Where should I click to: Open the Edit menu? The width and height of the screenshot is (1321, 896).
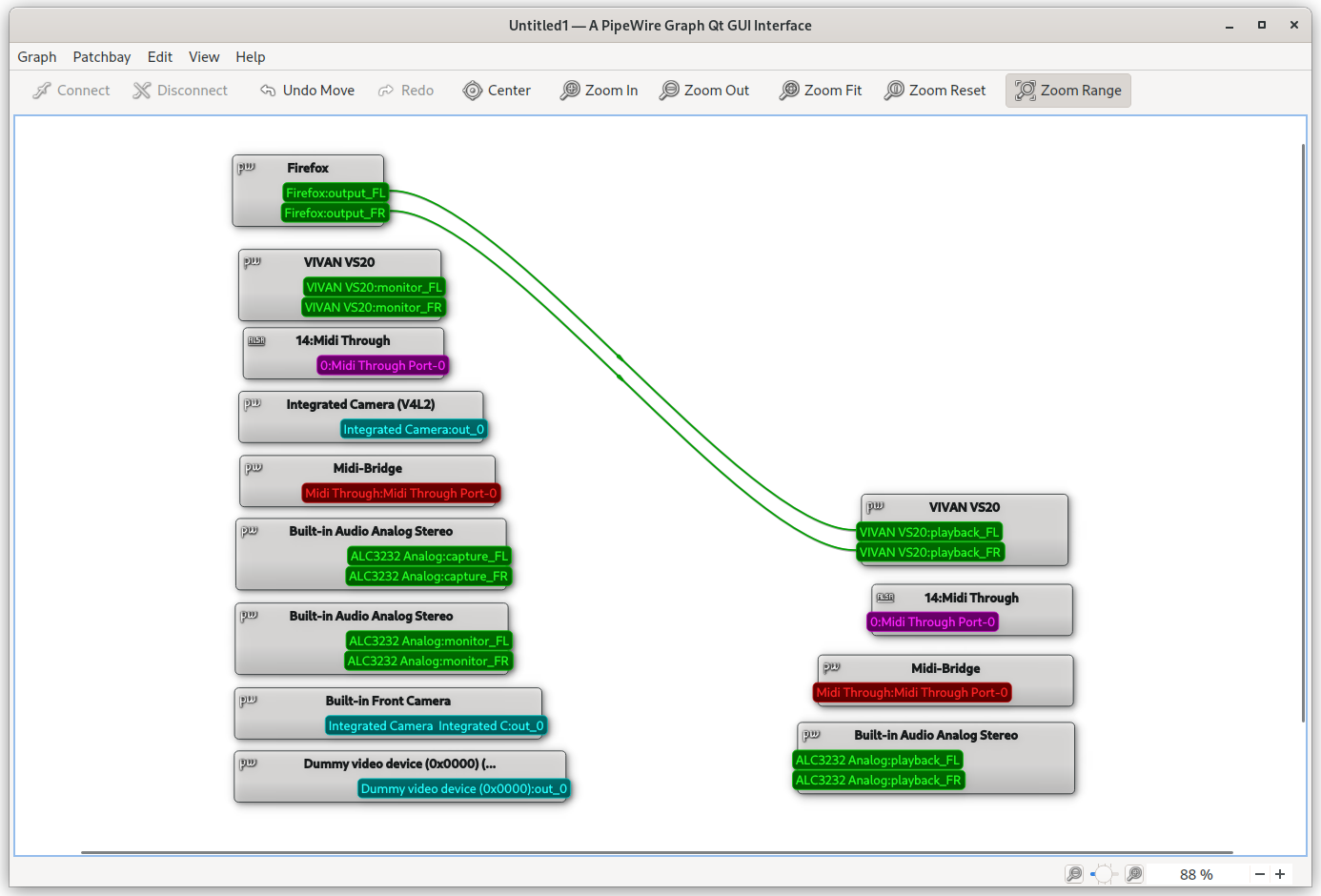click(160, 57)
